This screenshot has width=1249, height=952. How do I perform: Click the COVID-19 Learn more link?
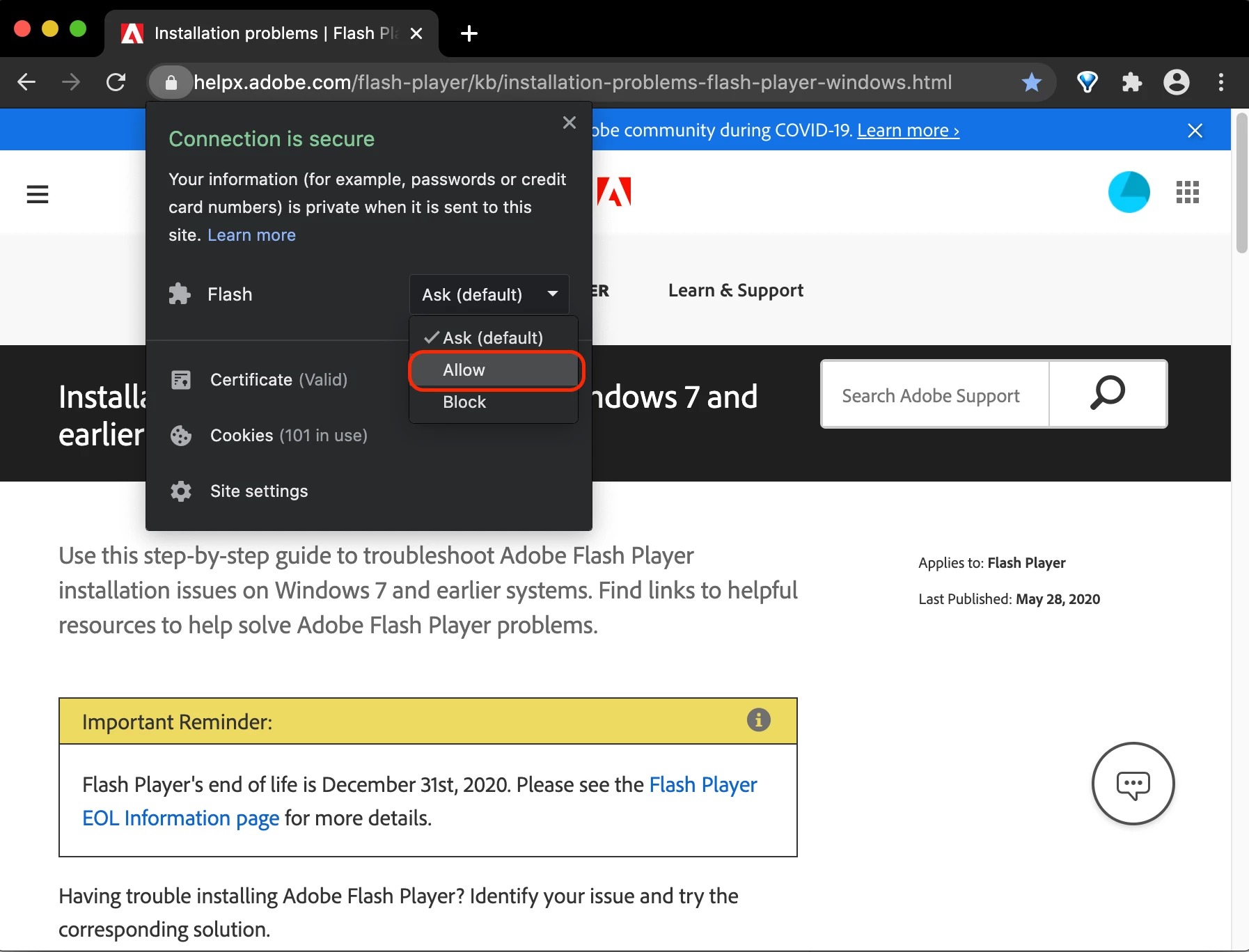tap(908, 130)
